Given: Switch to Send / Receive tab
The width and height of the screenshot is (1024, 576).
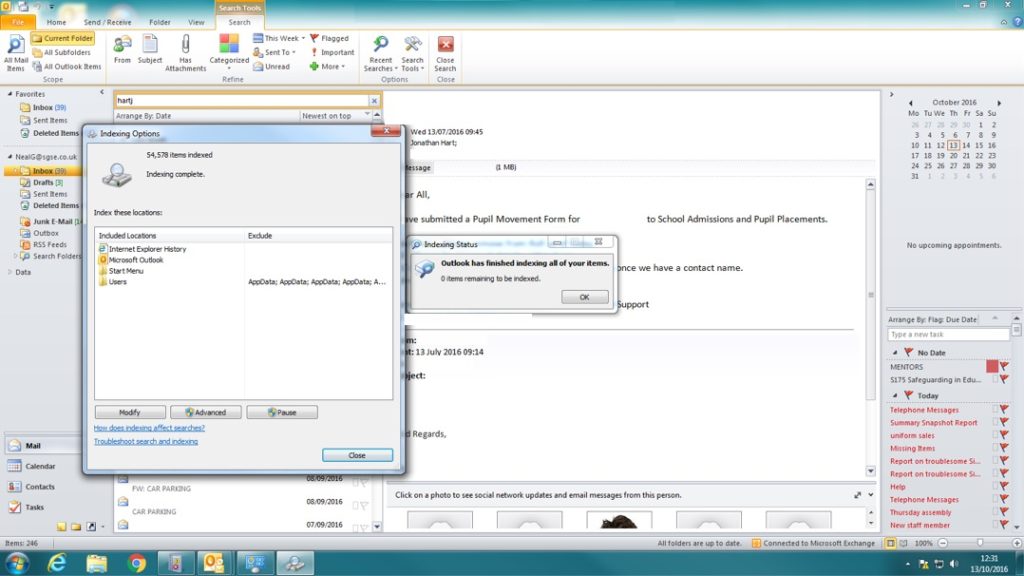Looking at the screenshot, I should point(107,22).
